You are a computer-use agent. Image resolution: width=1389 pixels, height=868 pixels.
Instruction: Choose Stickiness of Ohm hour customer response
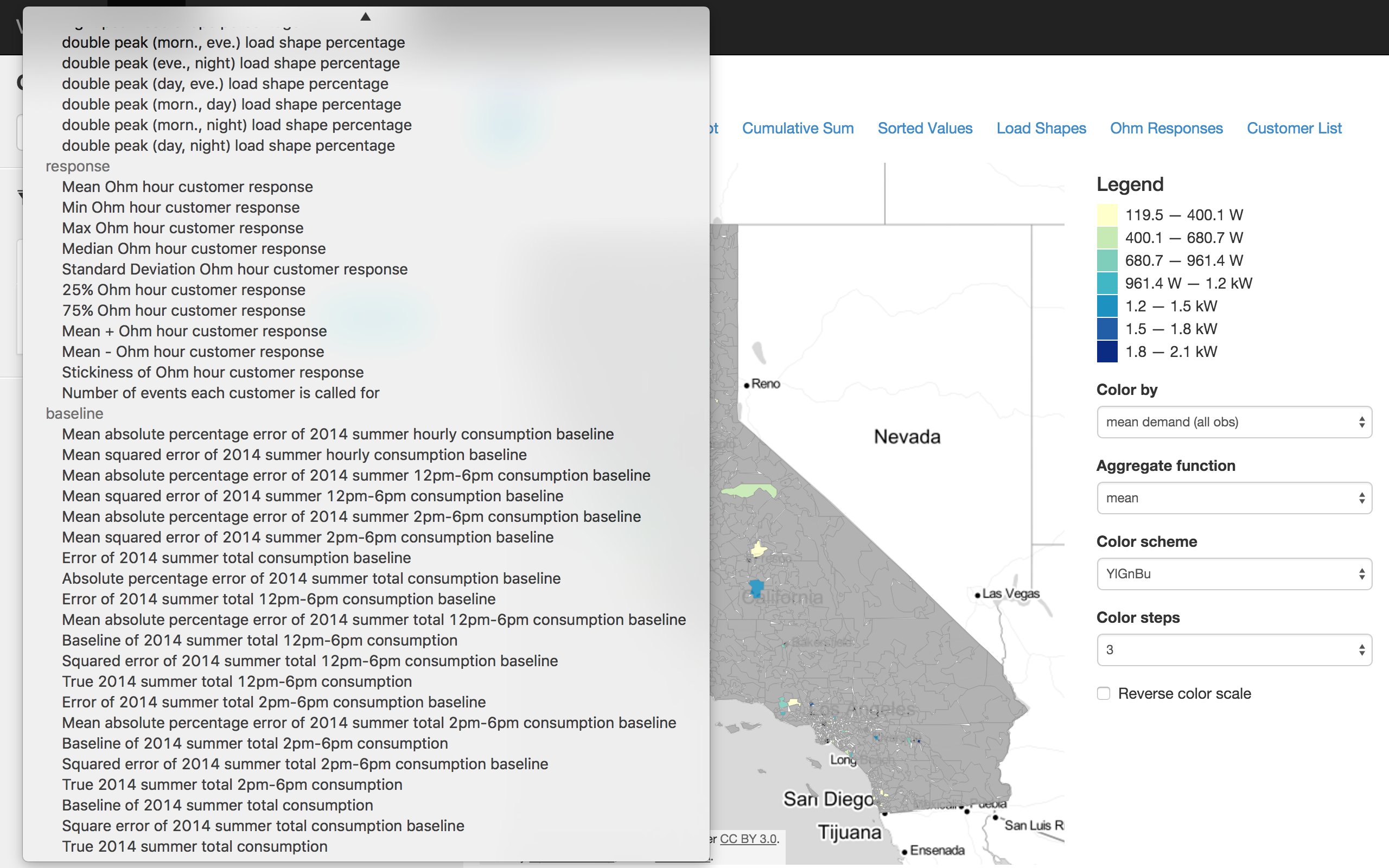coord(212,372)
